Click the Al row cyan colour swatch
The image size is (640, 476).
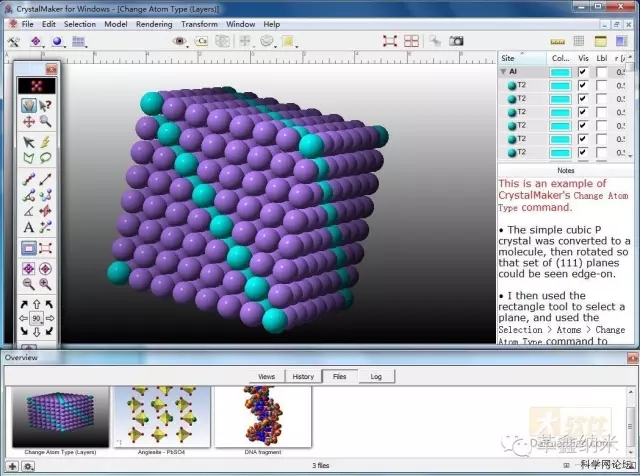click(560, 72)
